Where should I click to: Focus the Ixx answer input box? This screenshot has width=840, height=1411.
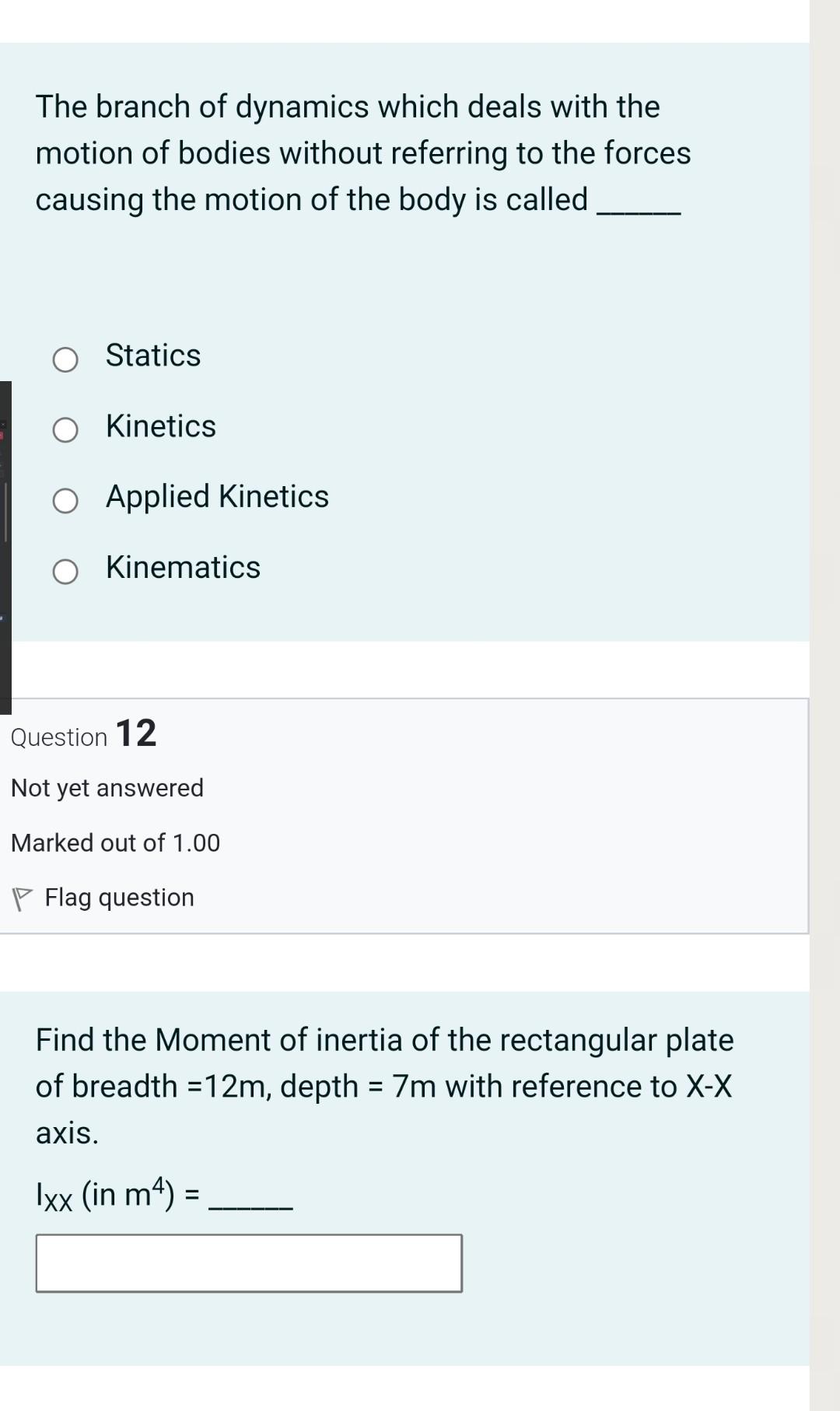249,1263
